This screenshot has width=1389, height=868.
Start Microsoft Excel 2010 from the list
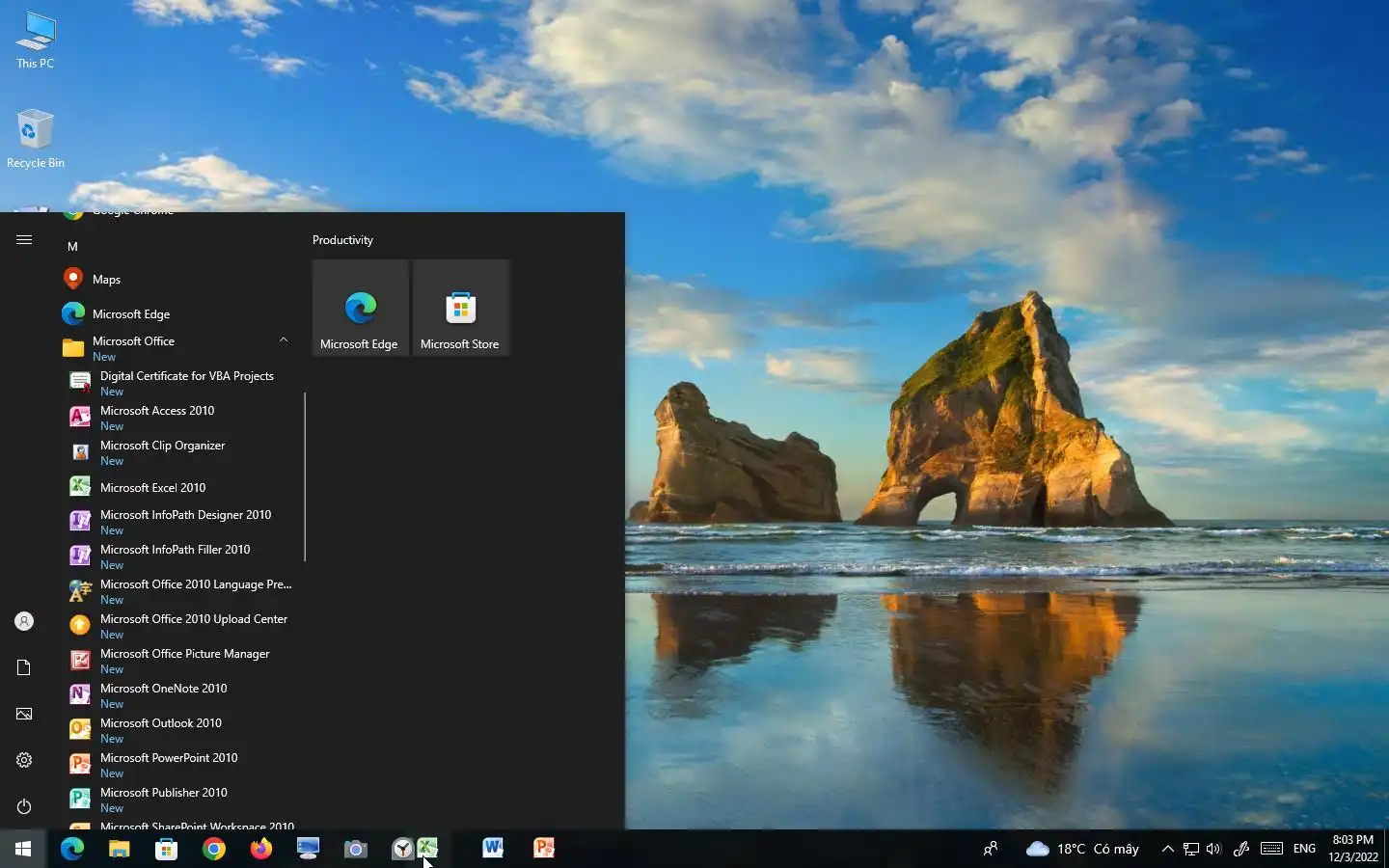(177, 488)
